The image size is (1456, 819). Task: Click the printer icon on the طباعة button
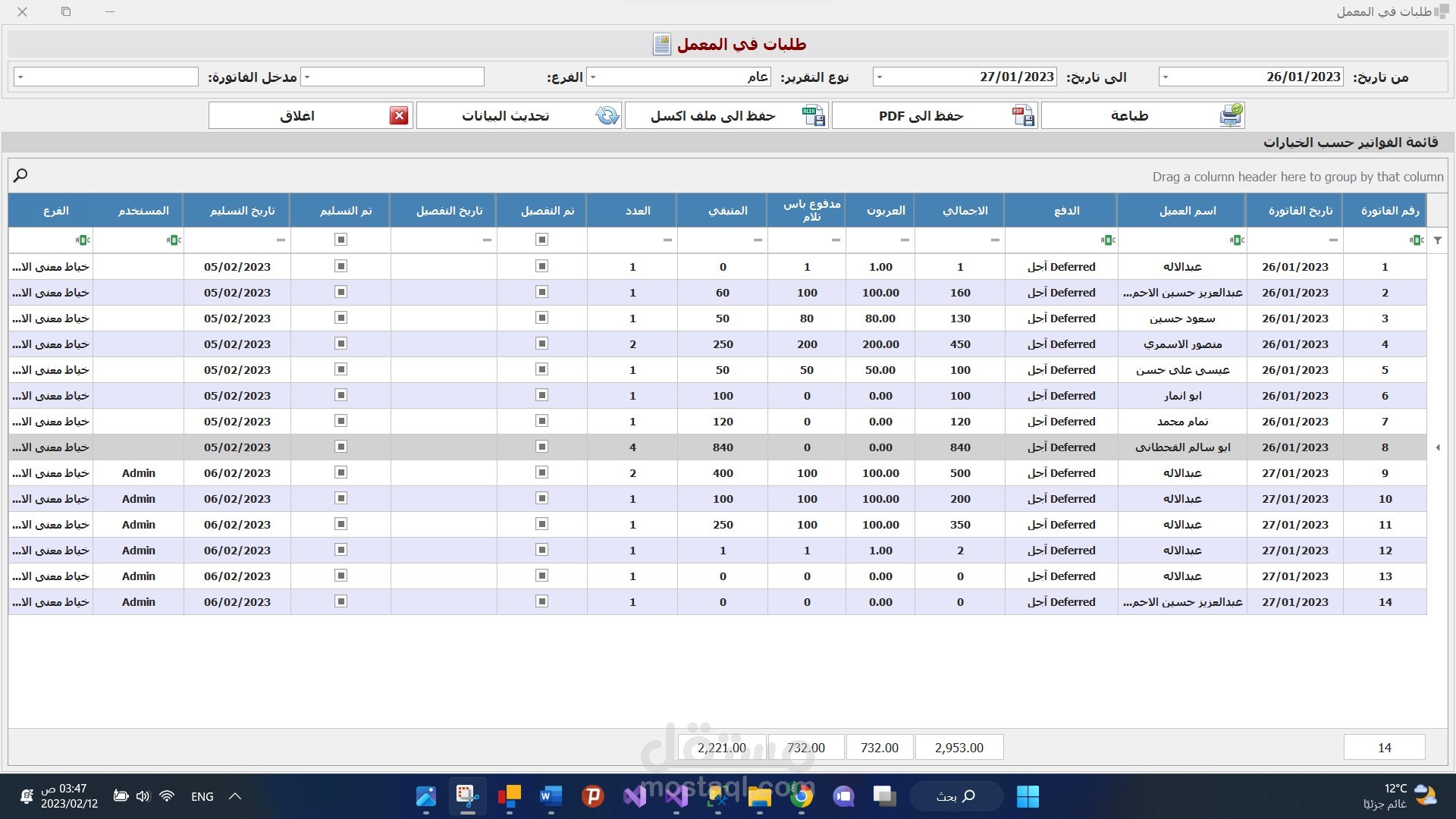(1231, 115)
